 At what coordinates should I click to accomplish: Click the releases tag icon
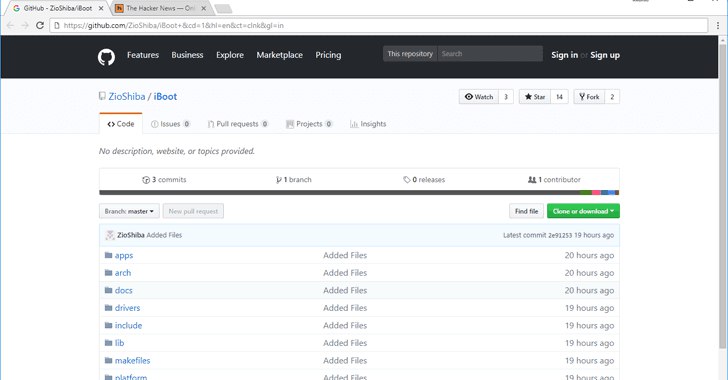pos(407,180)
